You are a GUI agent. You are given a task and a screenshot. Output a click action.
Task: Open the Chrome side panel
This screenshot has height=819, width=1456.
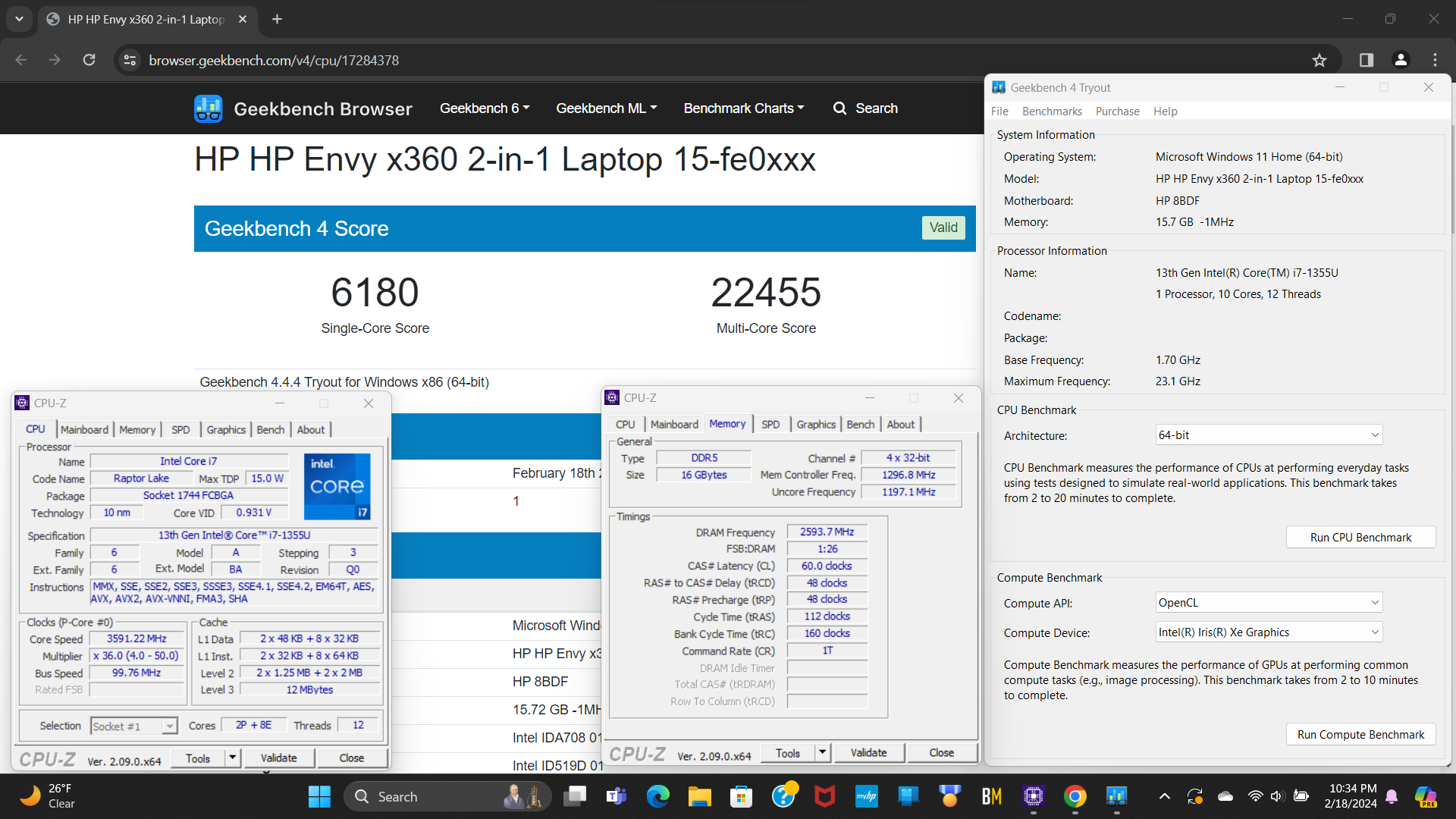1367,60
